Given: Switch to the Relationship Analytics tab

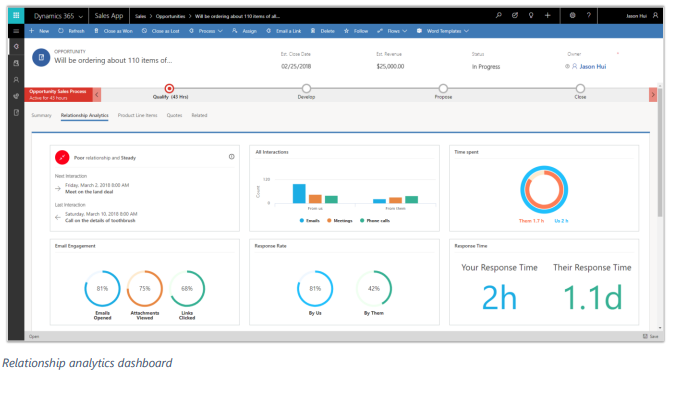Looking at the screenshot, I should [x=85, y=115].
